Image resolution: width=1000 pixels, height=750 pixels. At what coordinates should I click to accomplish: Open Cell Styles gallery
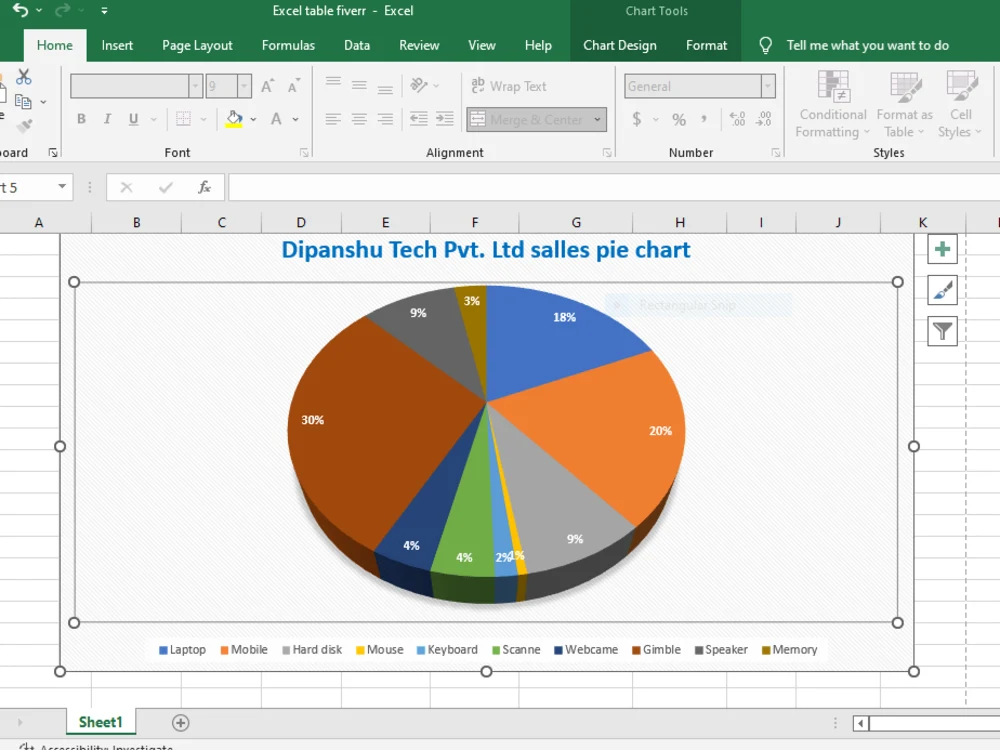pyautogui.click(x=960, y=105)
